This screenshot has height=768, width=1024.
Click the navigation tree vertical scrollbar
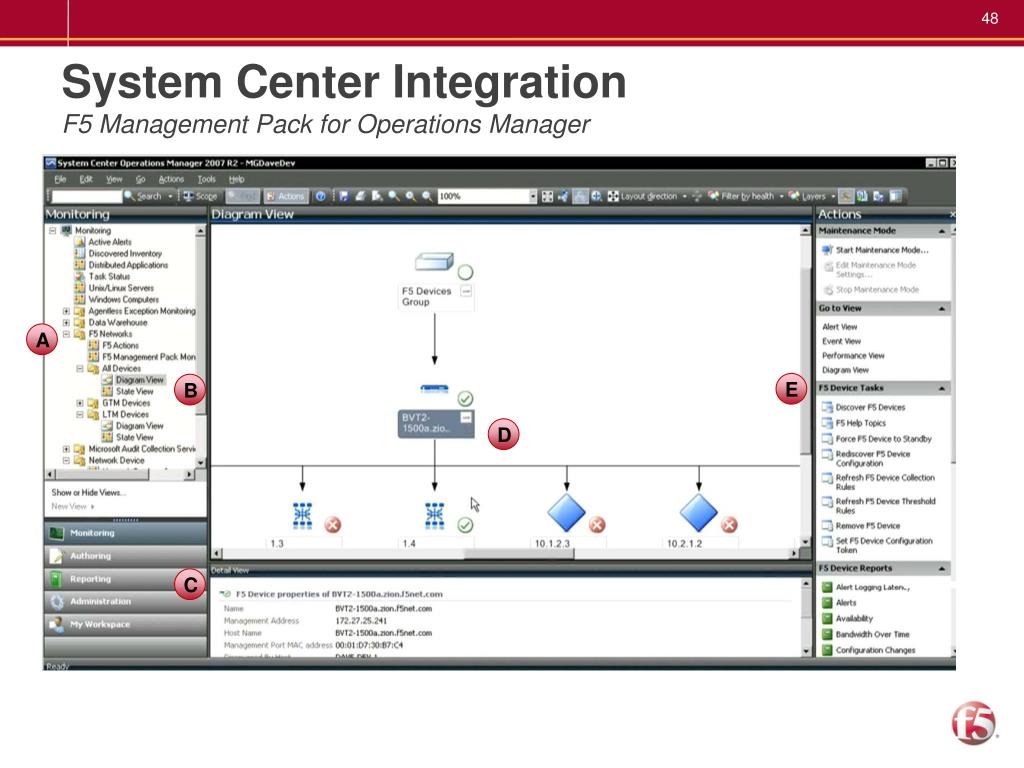pyautogui.click(x=200, y=346)
